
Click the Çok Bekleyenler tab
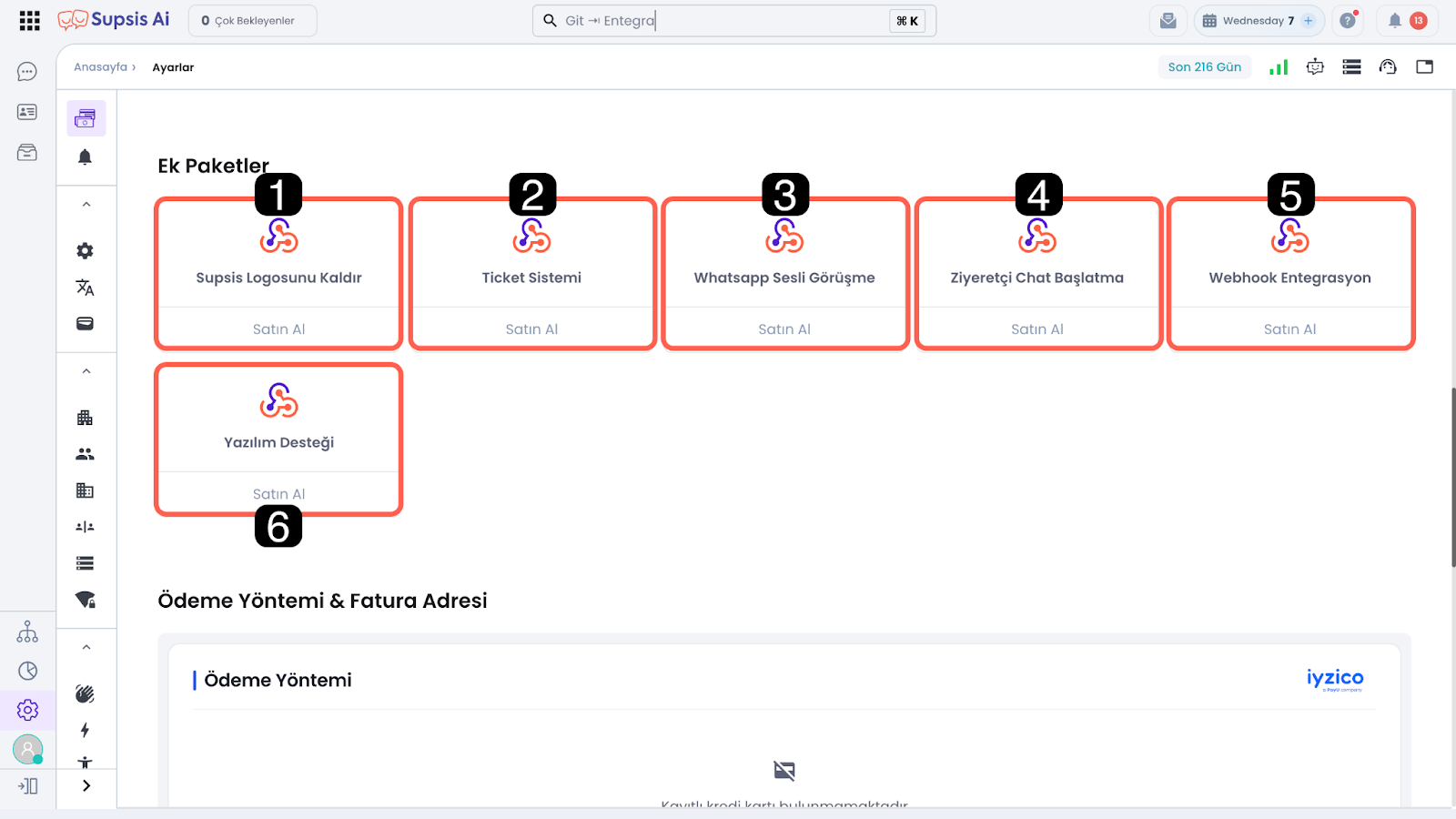(252, 21)
